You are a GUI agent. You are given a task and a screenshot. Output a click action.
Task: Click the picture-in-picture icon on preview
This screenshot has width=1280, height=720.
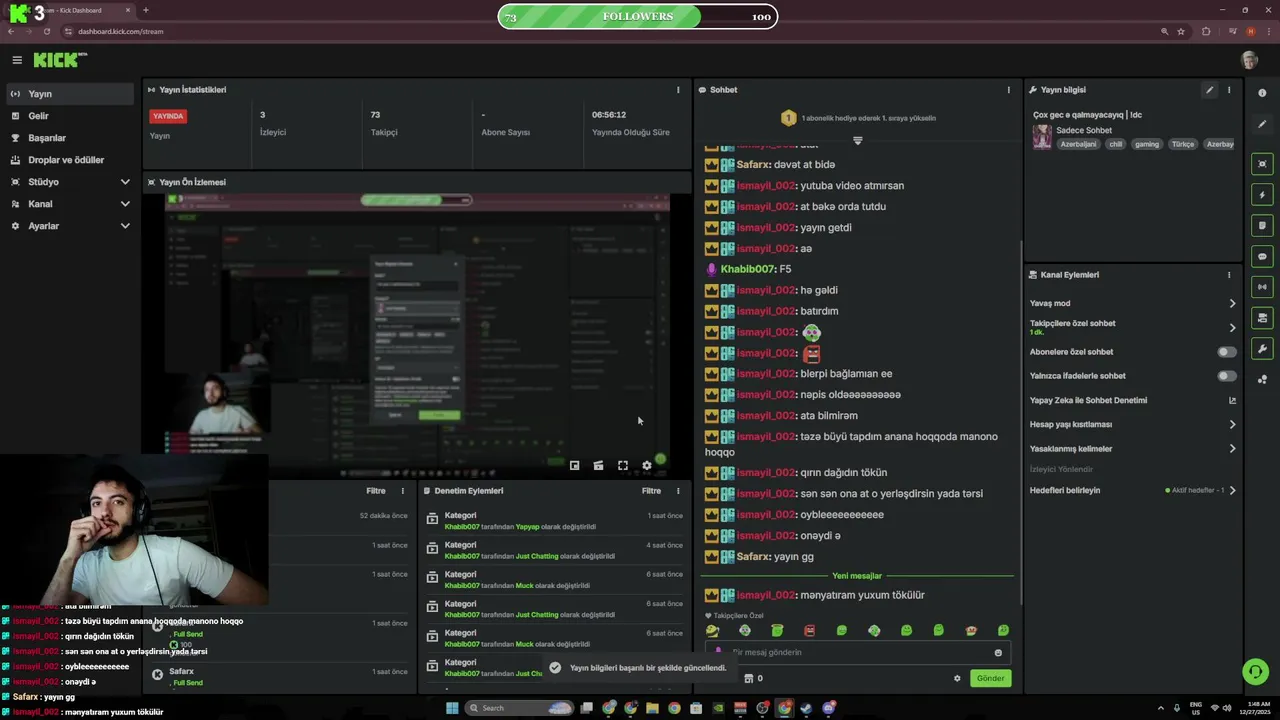pyautogui.click(x=574, y=465)
